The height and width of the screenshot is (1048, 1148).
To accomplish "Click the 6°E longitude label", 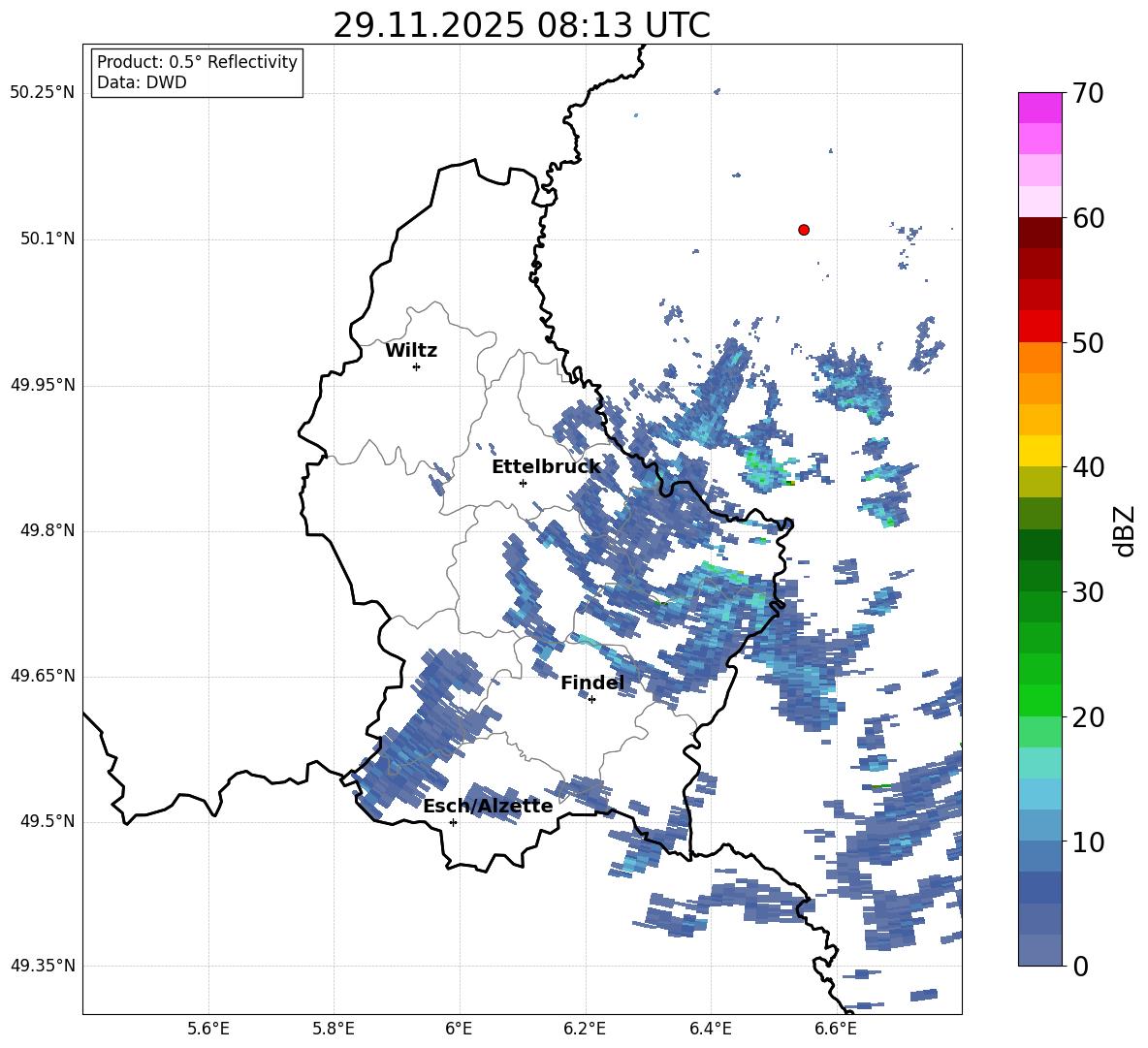I will pos(459,1029).
